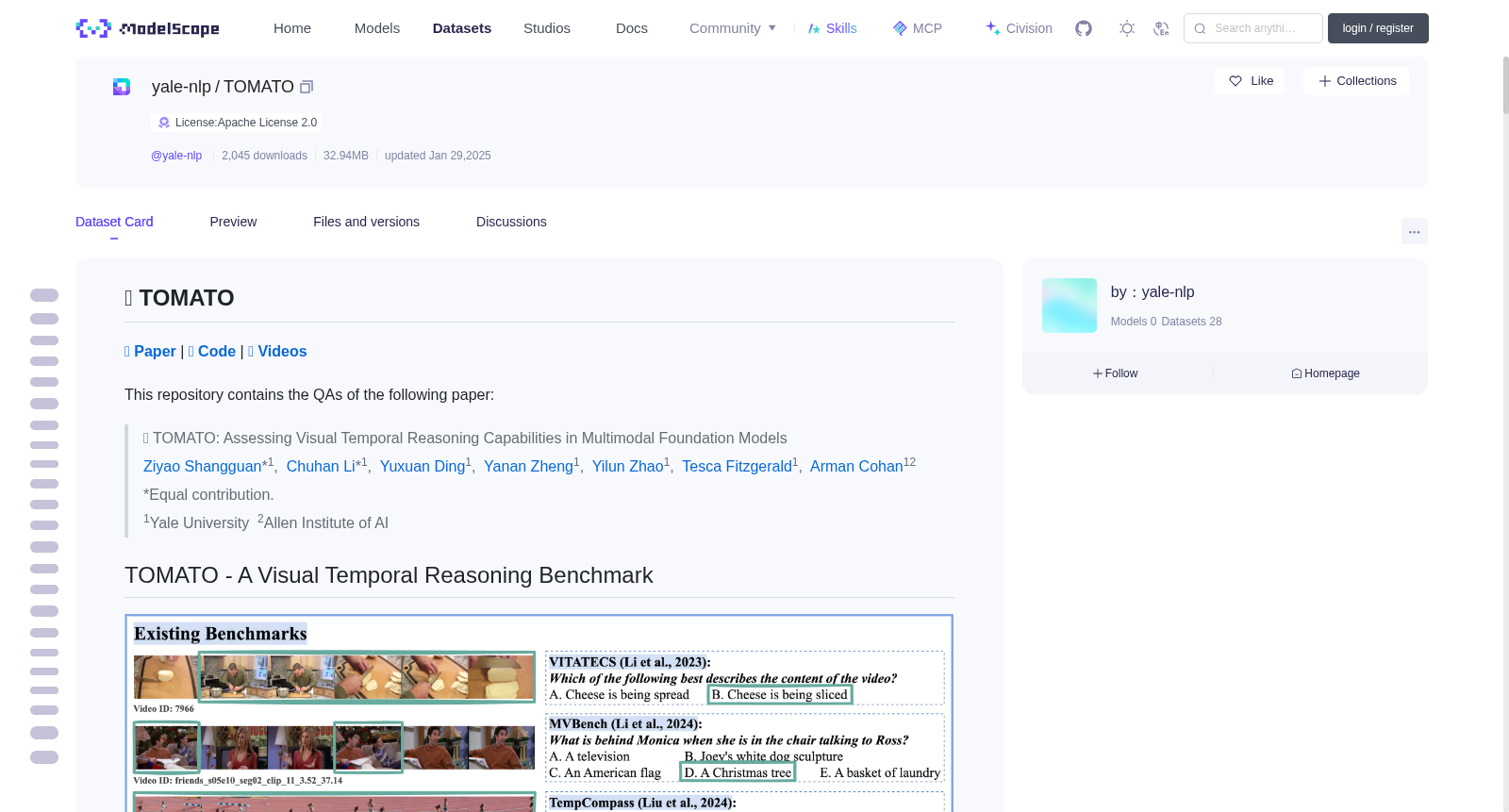This screenshot has height=812, width=1509.
Task: Open Arman Cohan author link
Action: point(856,466)
